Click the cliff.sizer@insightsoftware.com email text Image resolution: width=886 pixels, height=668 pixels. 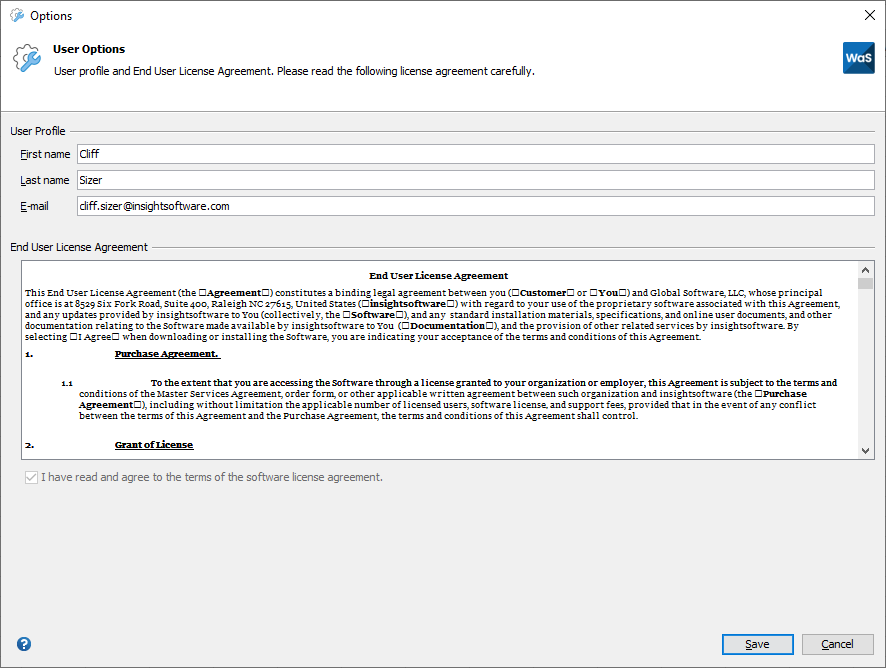pos(157,207)
